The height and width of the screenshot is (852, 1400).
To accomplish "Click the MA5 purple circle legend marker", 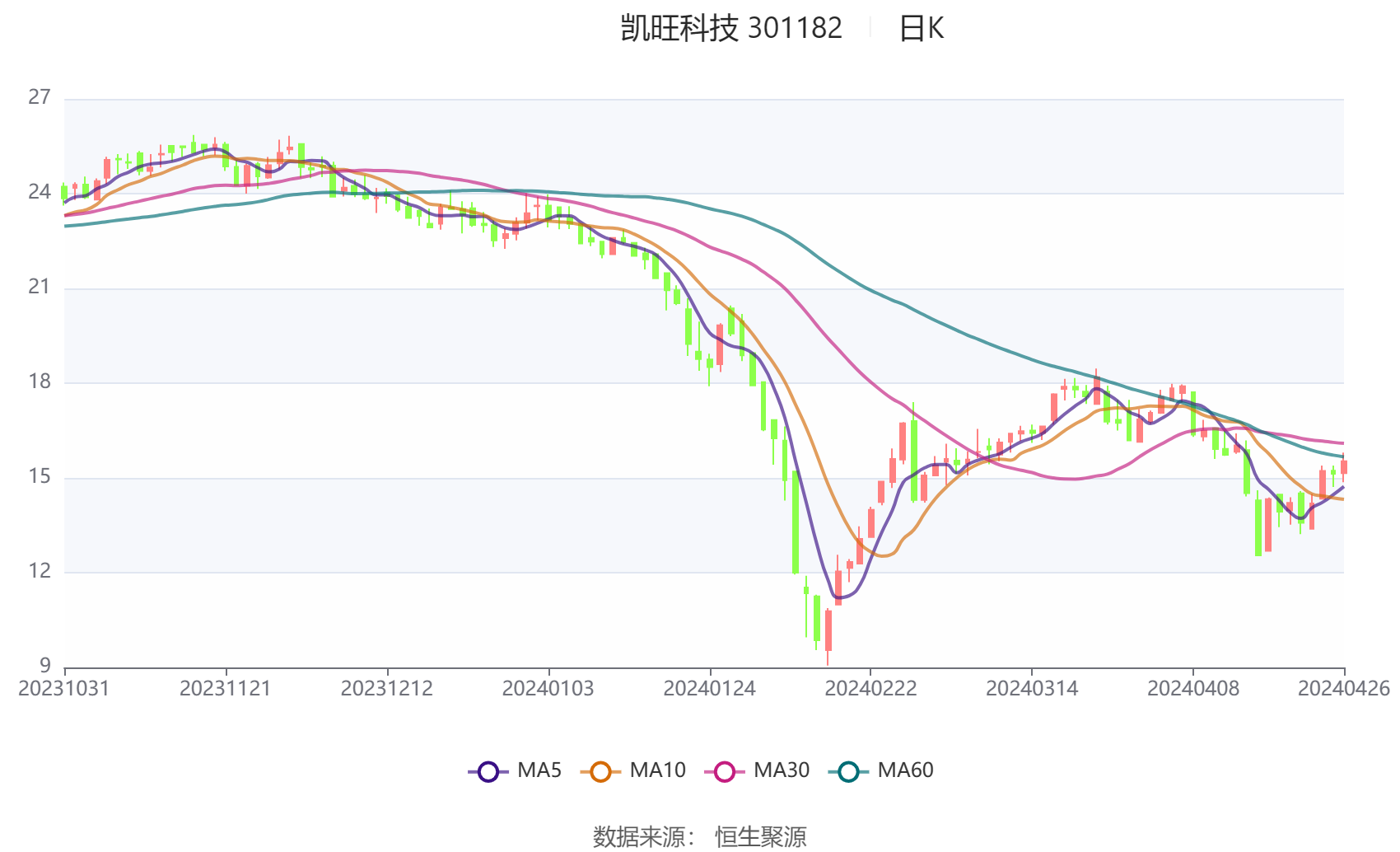I will click(488, 771).
